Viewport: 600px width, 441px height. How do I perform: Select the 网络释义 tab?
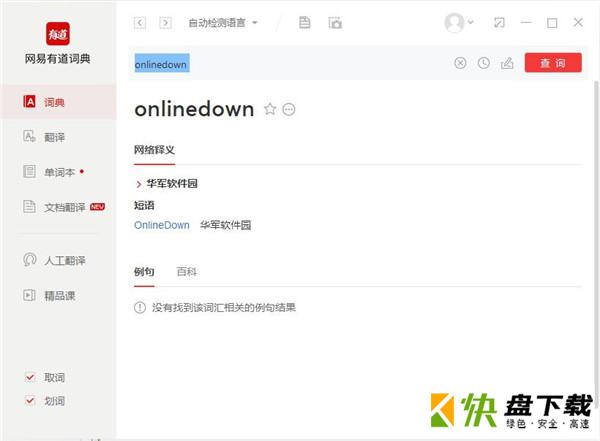[154, 150]
